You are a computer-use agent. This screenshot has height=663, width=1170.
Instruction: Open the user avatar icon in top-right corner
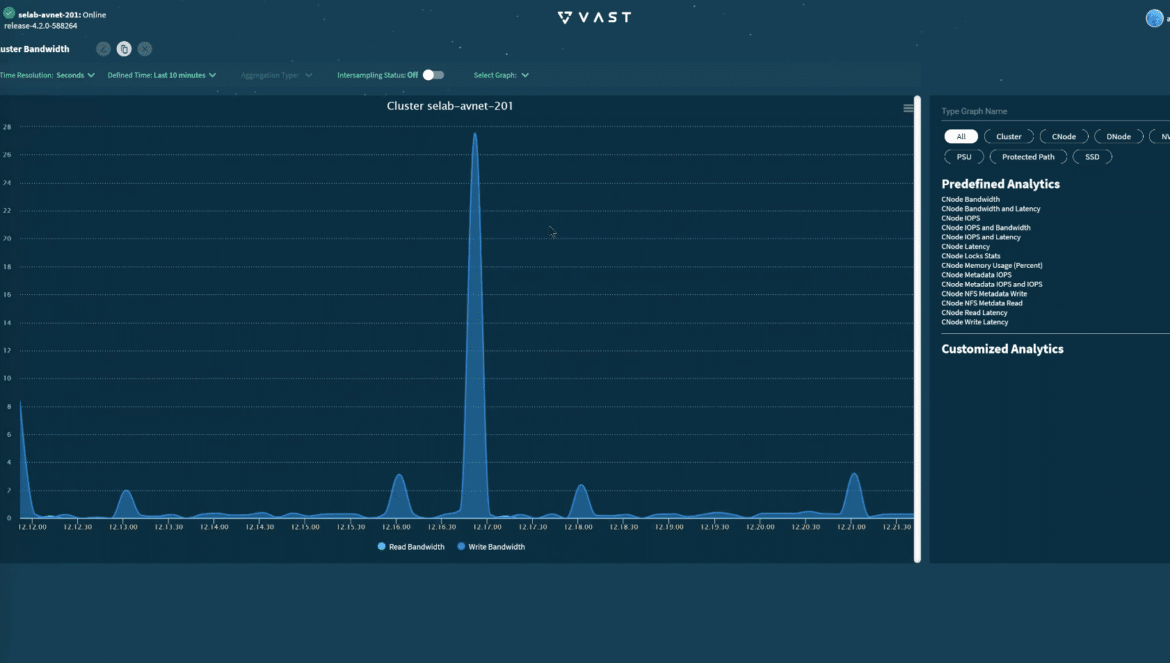[1154, 19]
